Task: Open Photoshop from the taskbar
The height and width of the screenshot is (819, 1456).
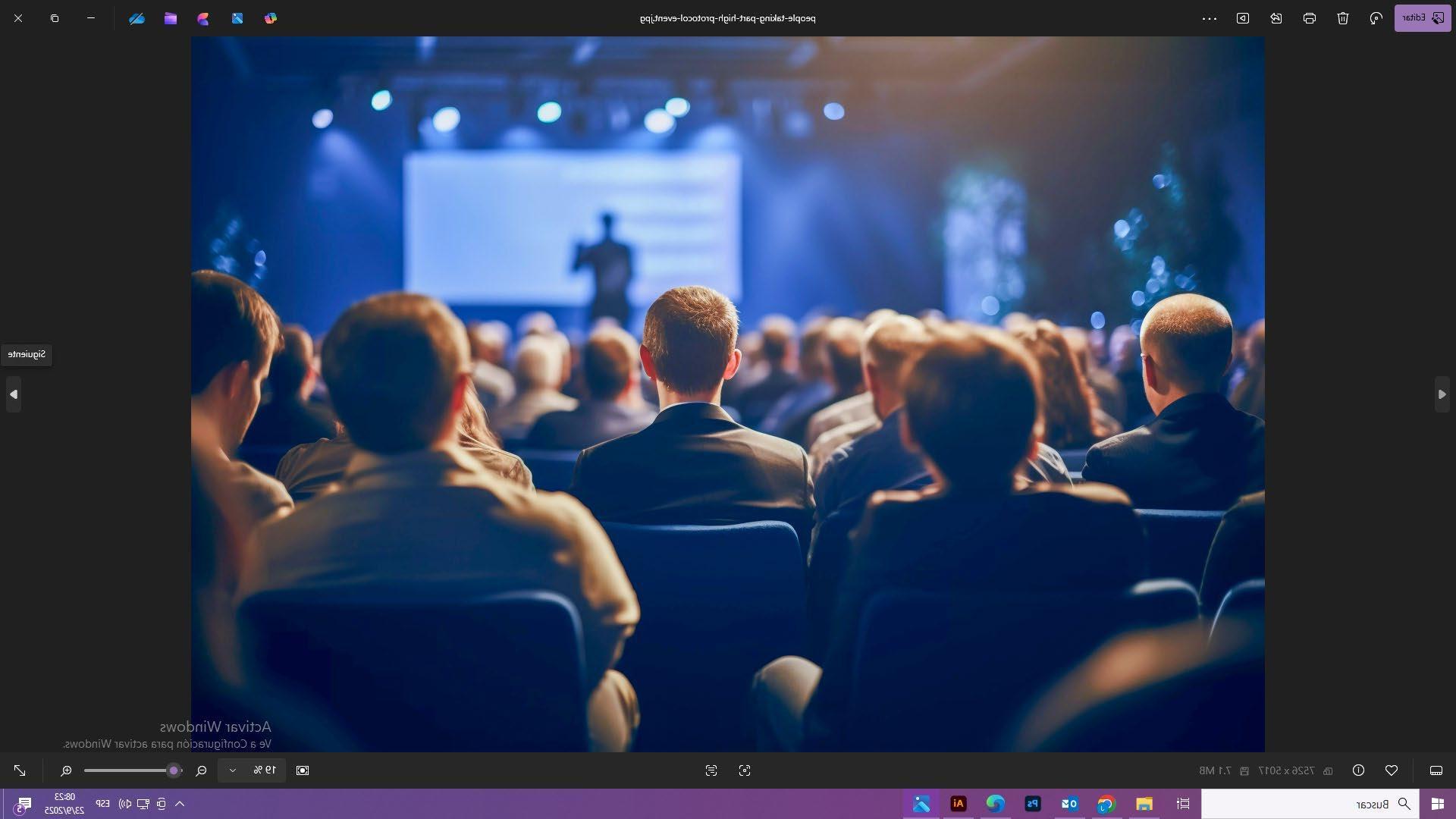Action: [1032, 804]
